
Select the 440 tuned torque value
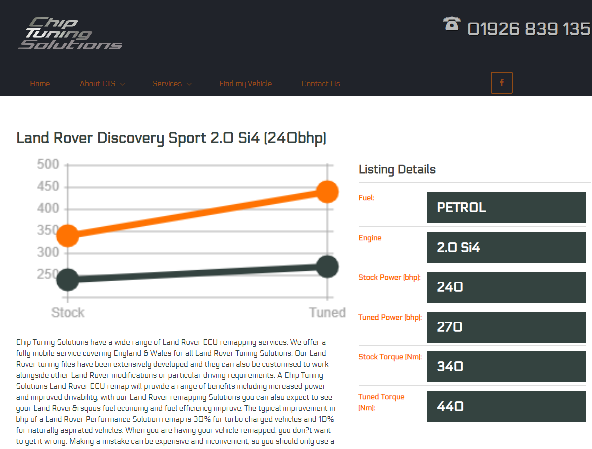(506, 406)
